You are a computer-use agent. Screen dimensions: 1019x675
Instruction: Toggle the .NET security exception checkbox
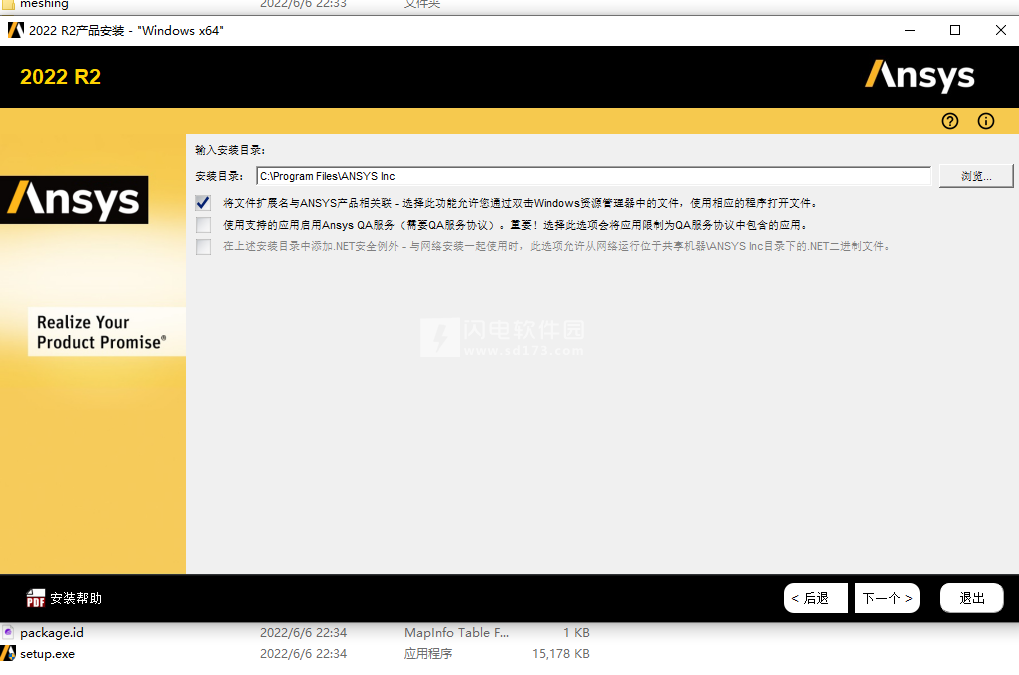[204, 246]
